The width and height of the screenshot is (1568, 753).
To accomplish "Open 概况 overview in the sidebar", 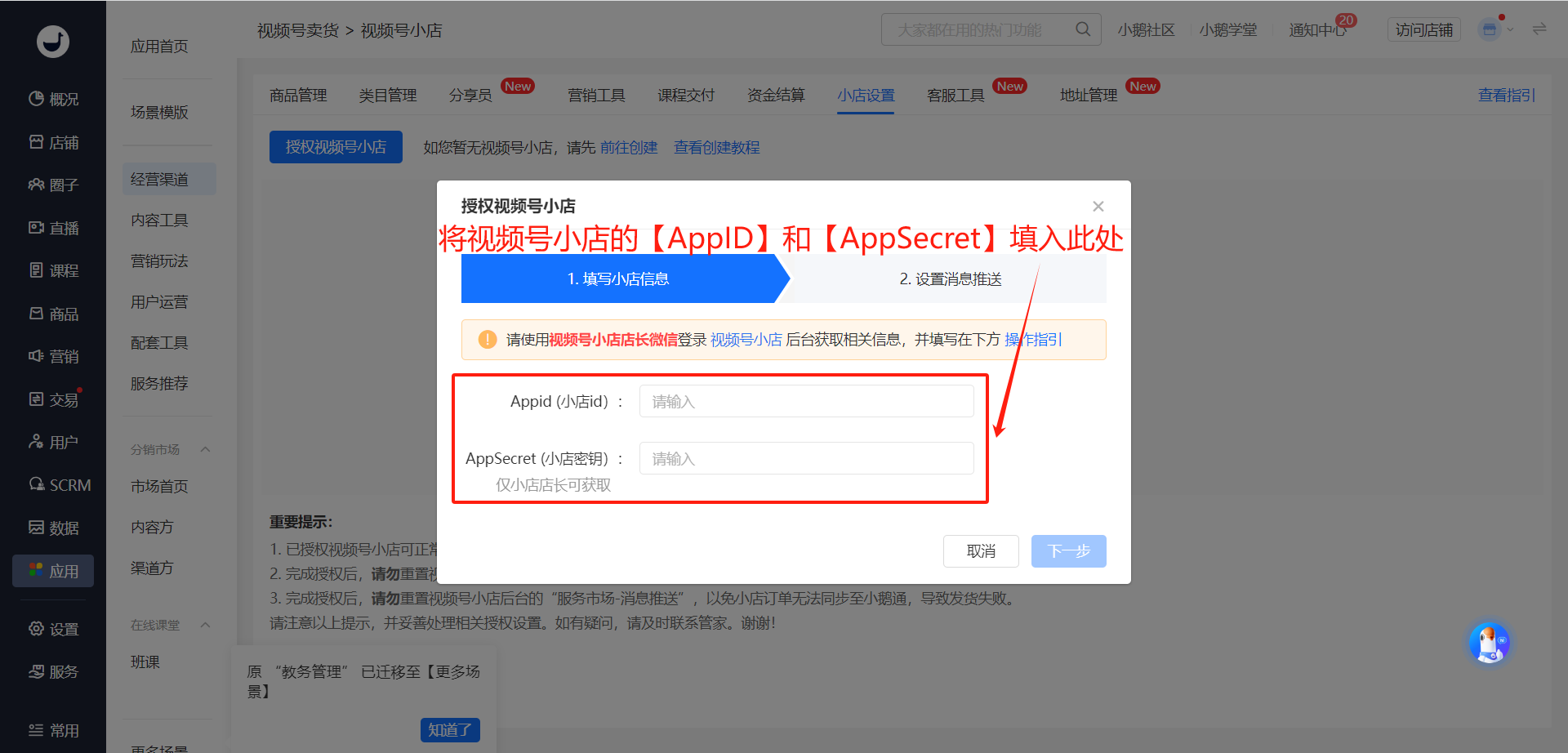I will pos(53,99).
